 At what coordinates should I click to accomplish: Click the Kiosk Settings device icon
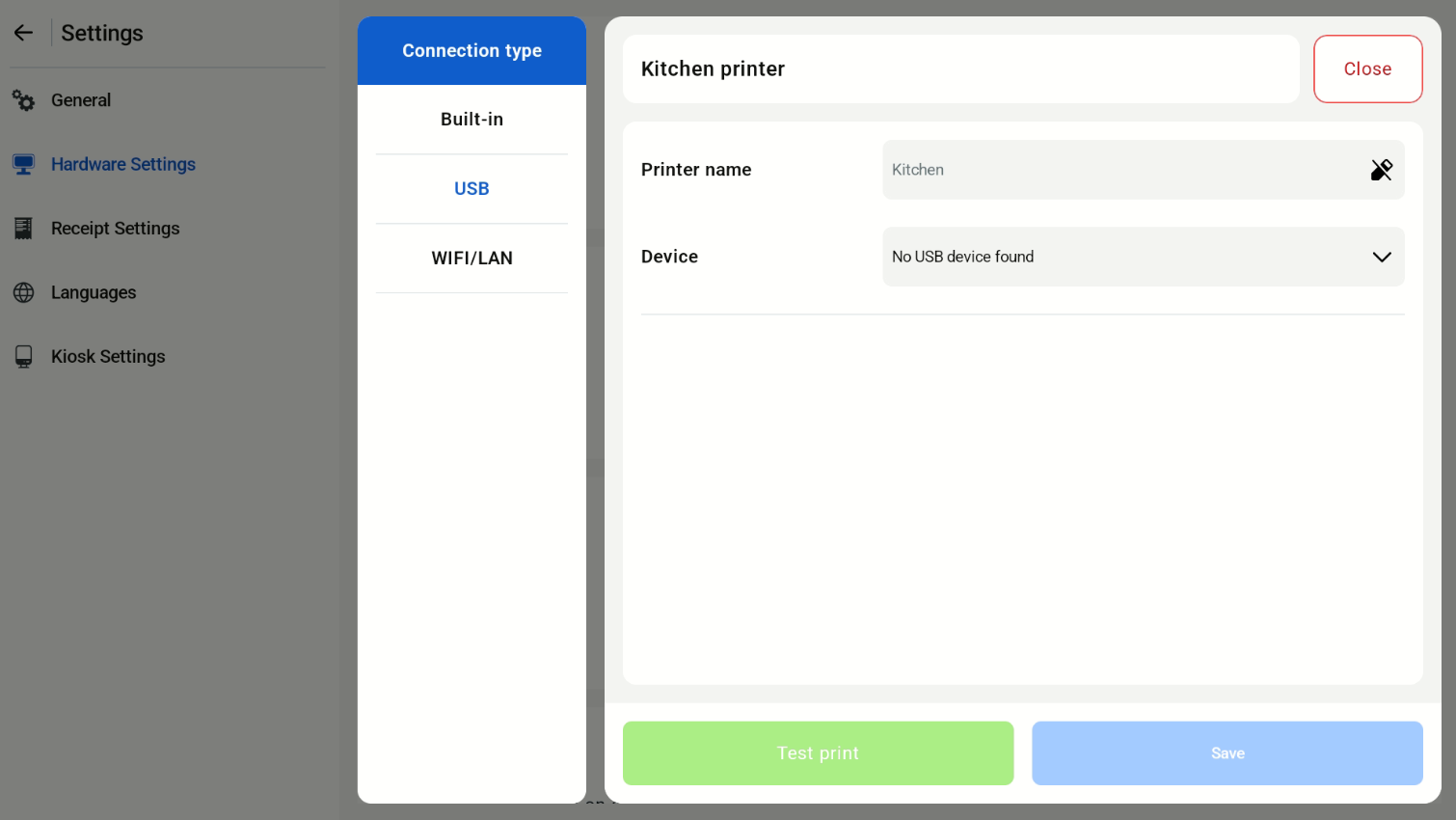tap(23, 357)
